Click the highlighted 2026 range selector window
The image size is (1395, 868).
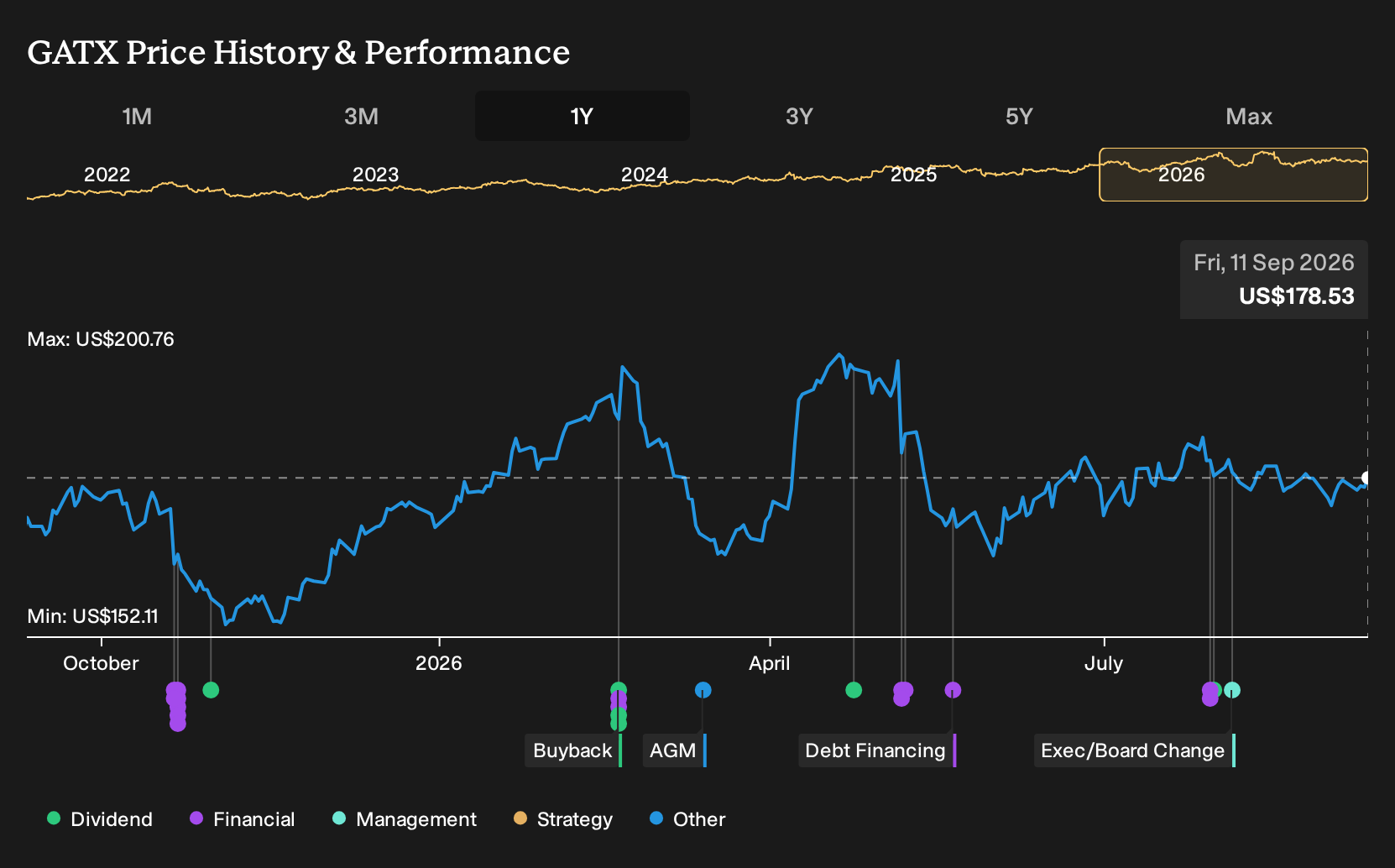[x=1233, y=175]
